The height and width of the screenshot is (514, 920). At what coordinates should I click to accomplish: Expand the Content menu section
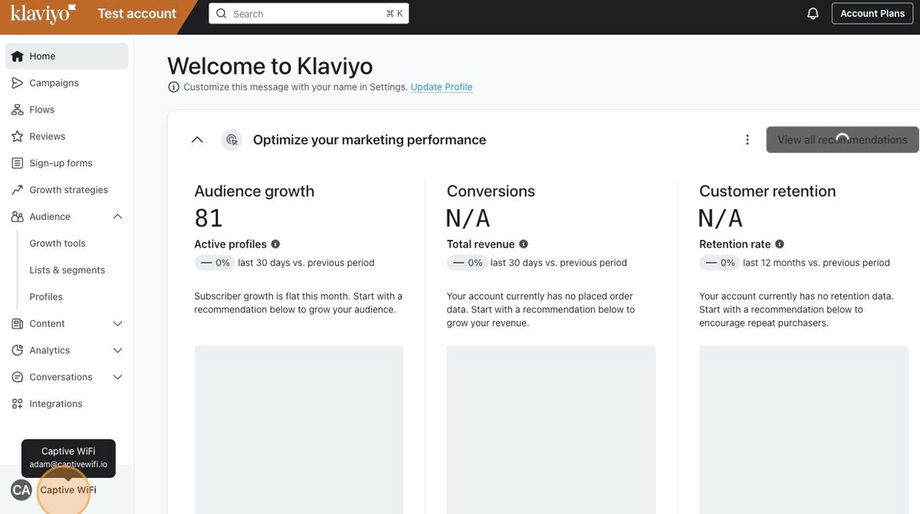117,324
